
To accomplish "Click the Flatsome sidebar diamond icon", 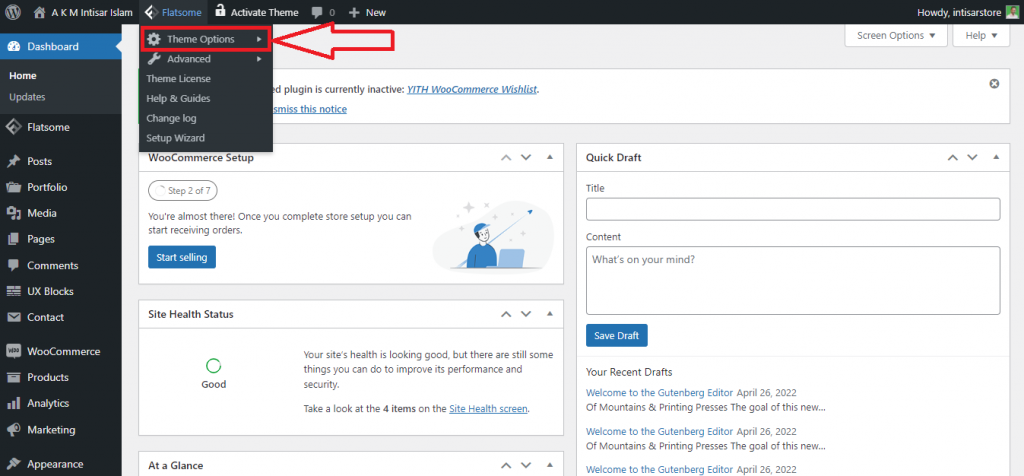I will [13, 127].
